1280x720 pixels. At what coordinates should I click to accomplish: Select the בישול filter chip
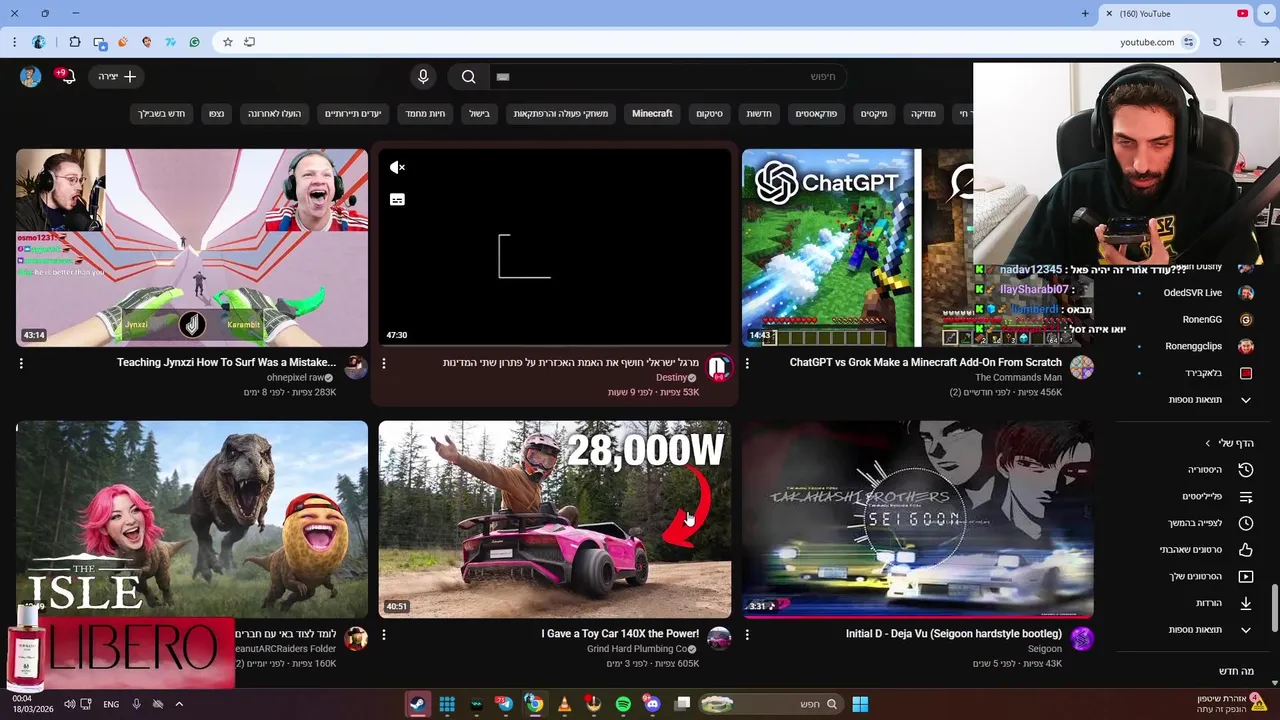point(480,114)
